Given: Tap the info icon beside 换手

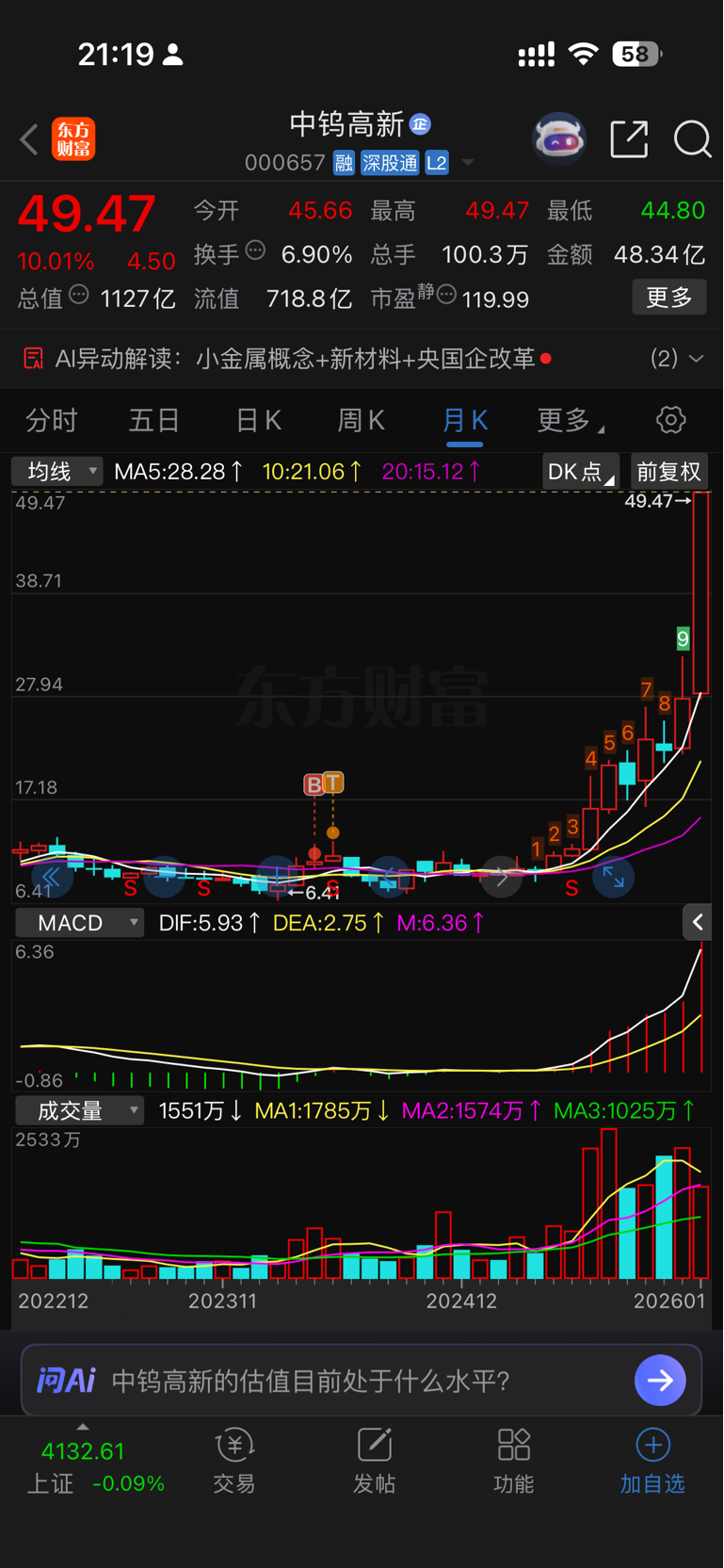Looking at the screenshot, I should pos(255,251).
